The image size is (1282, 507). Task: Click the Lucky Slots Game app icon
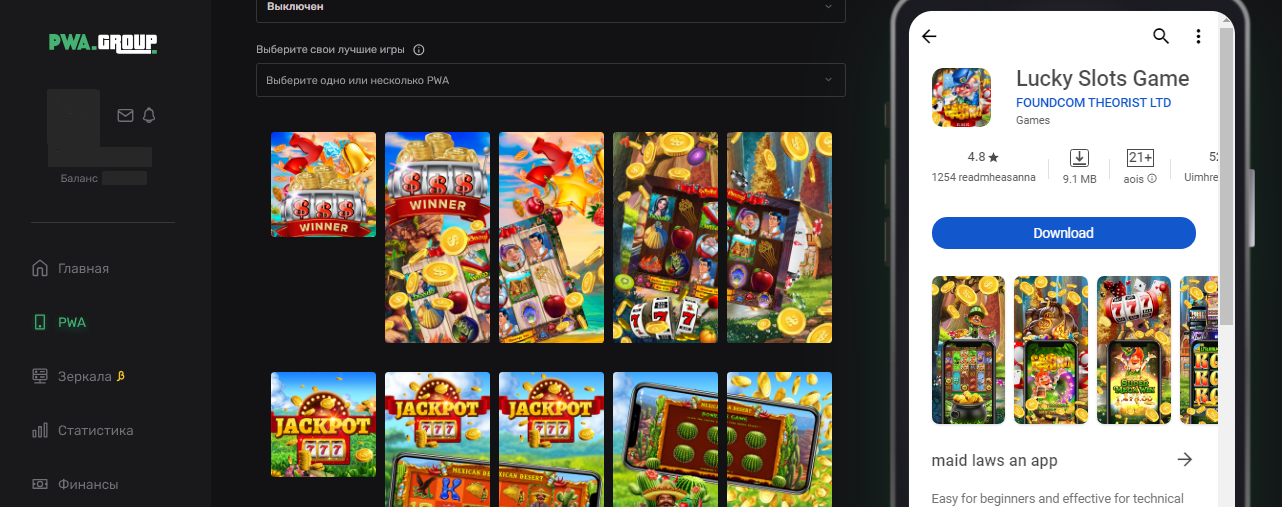click(961, 98)
